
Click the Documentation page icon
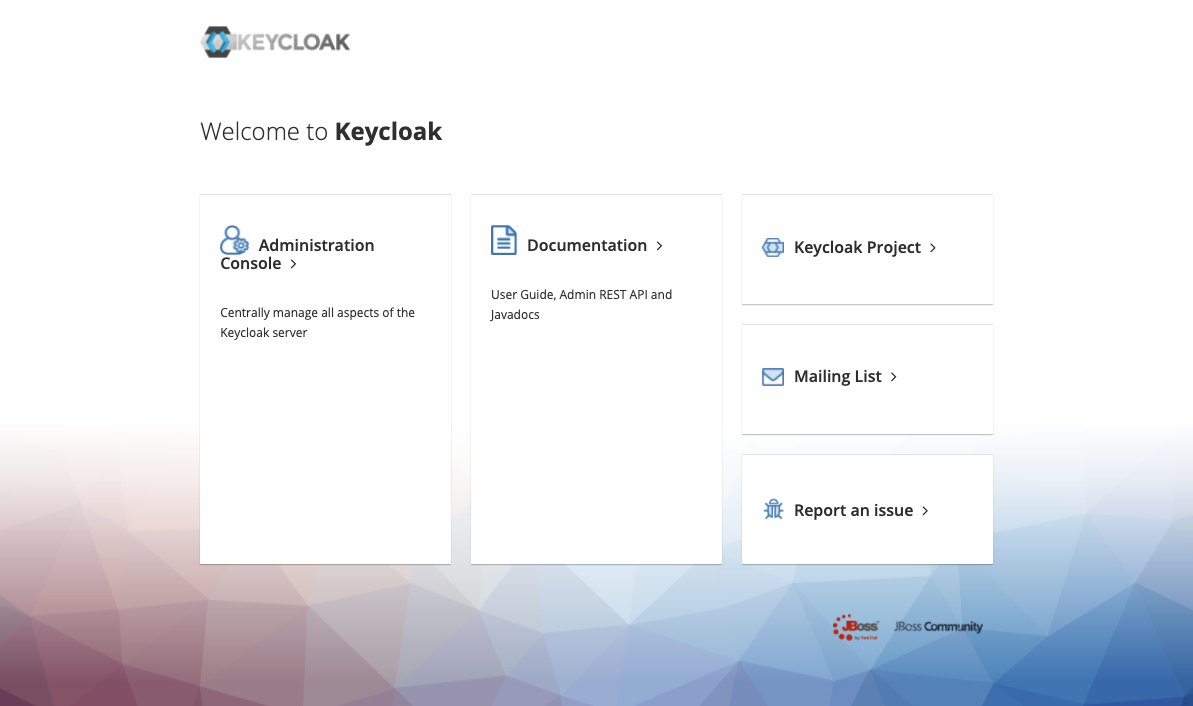tap(504, 240)
